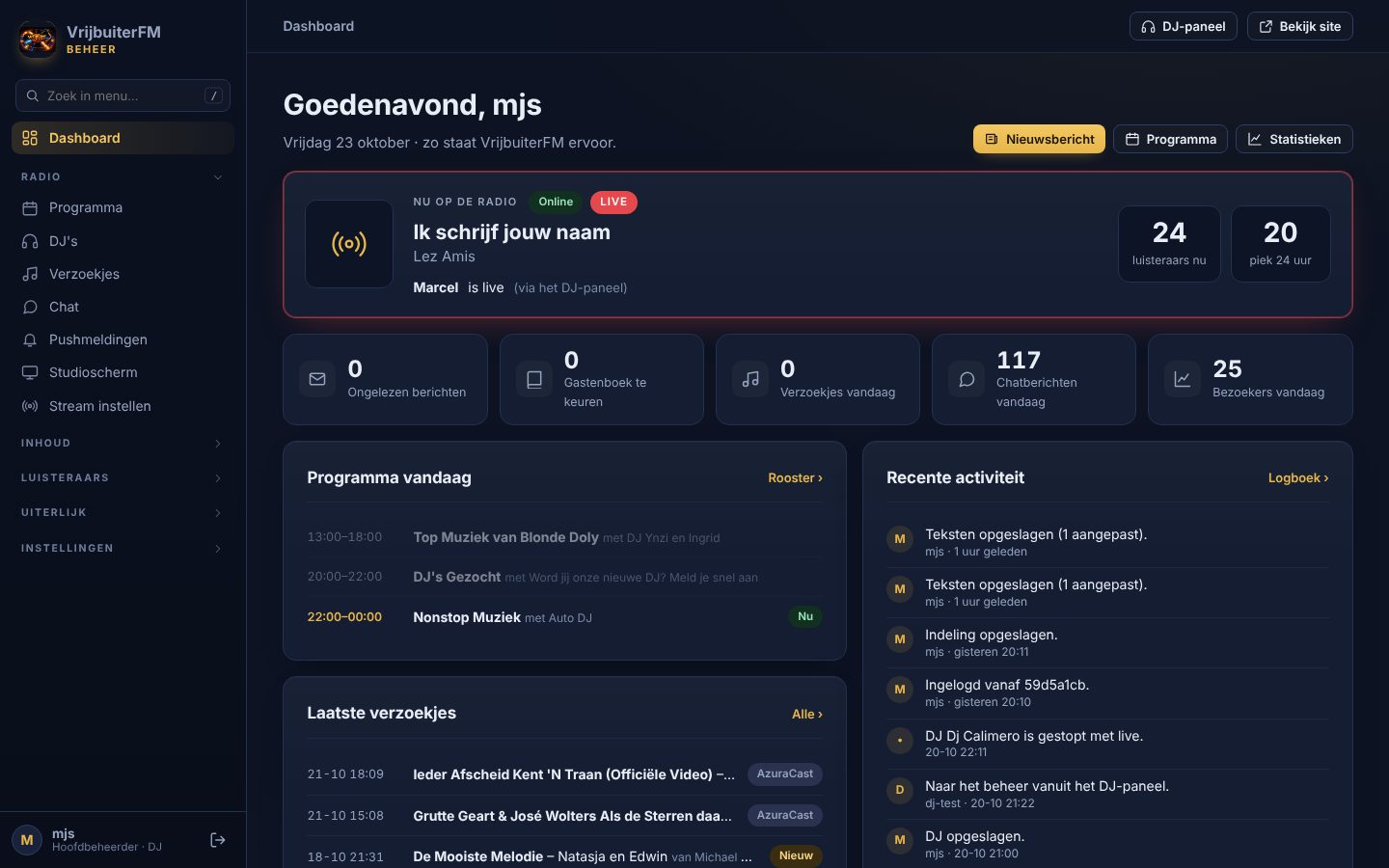The height and width of the screenshot is (868, 1389).
Task: Open Programma in the sidebar menu
Action: coord(123,208)
